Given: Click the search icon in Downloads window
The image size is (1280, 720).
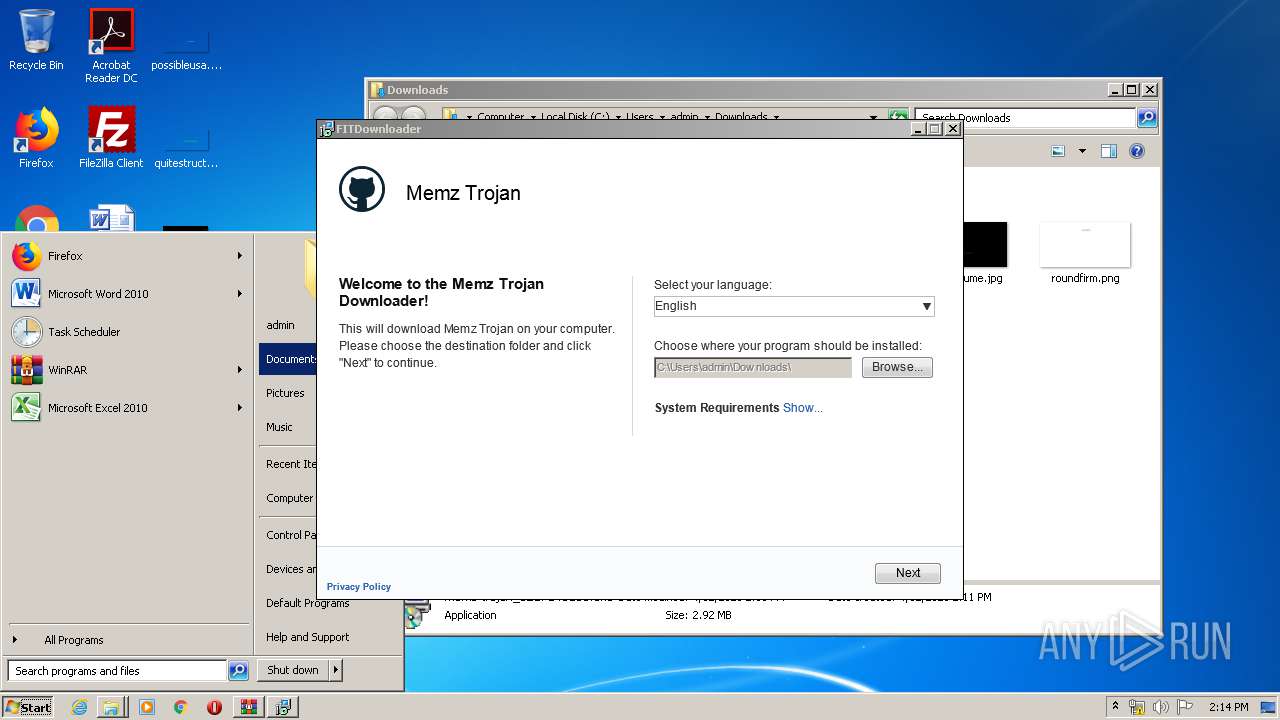Looking at the screenshot, I should click(1148, 118).
